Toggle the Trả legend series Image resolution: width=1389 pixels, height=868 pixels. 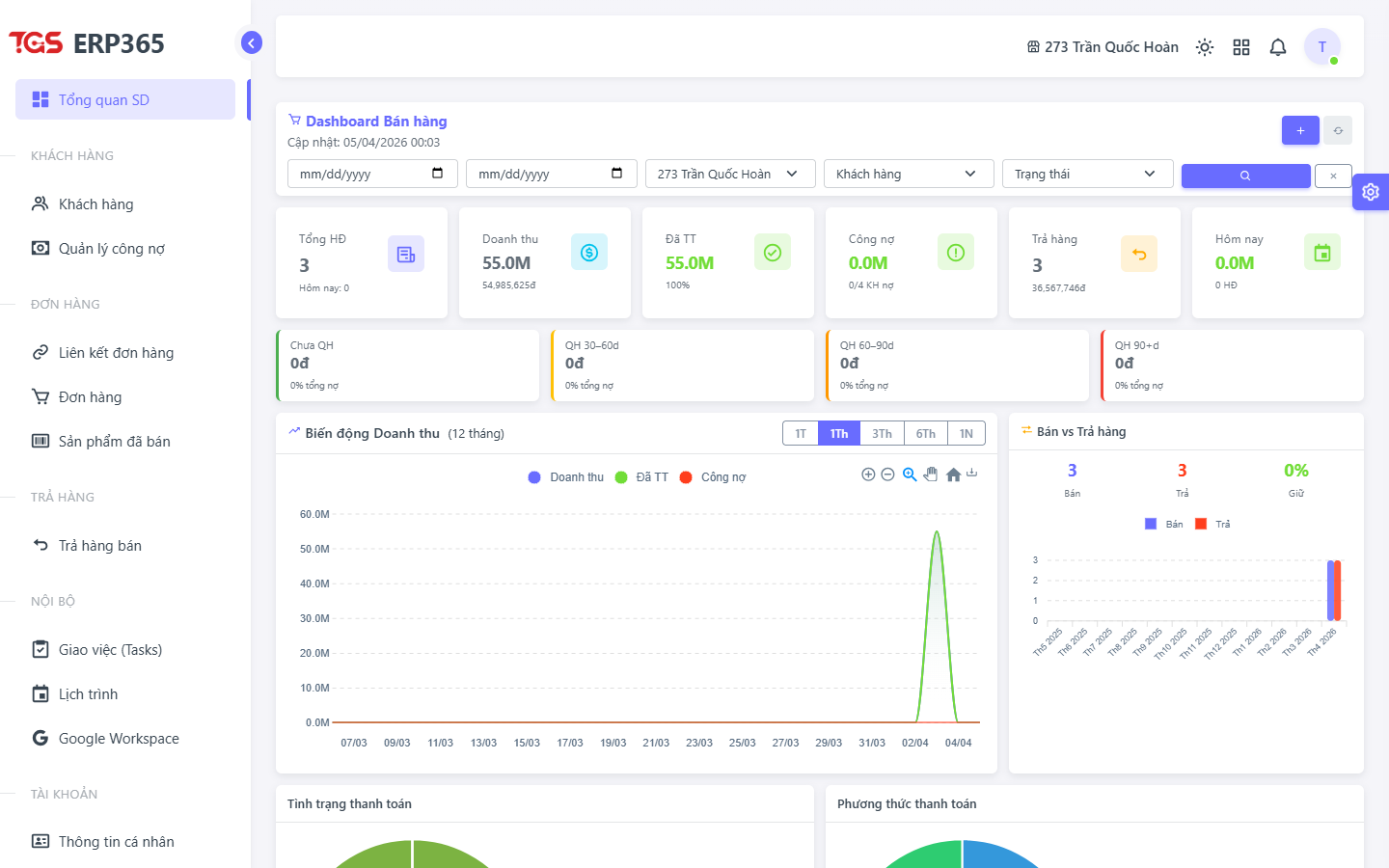point(1212,524)
